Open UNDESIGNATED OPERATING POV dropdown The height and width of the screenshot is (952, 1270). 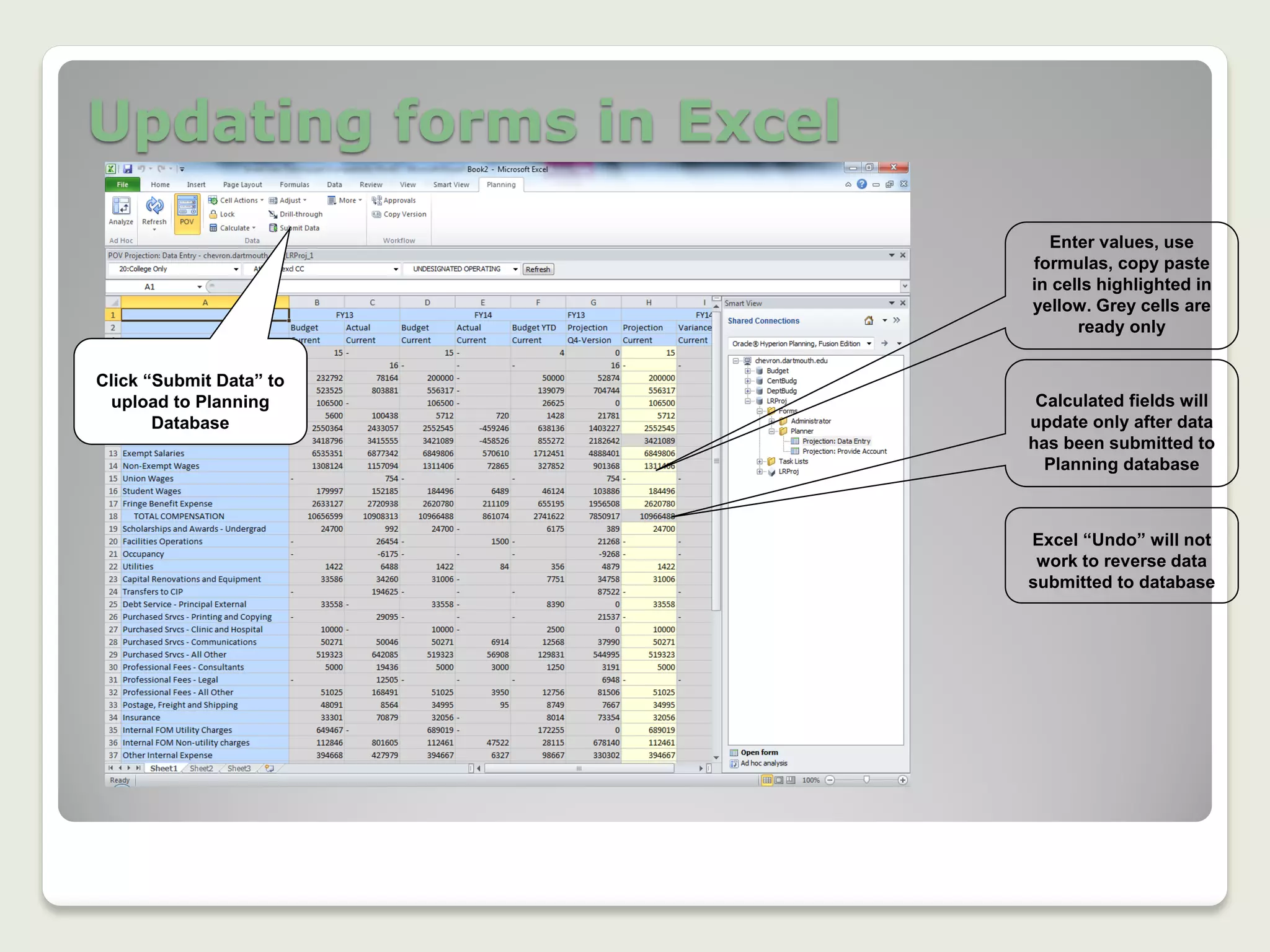[515, 269]
